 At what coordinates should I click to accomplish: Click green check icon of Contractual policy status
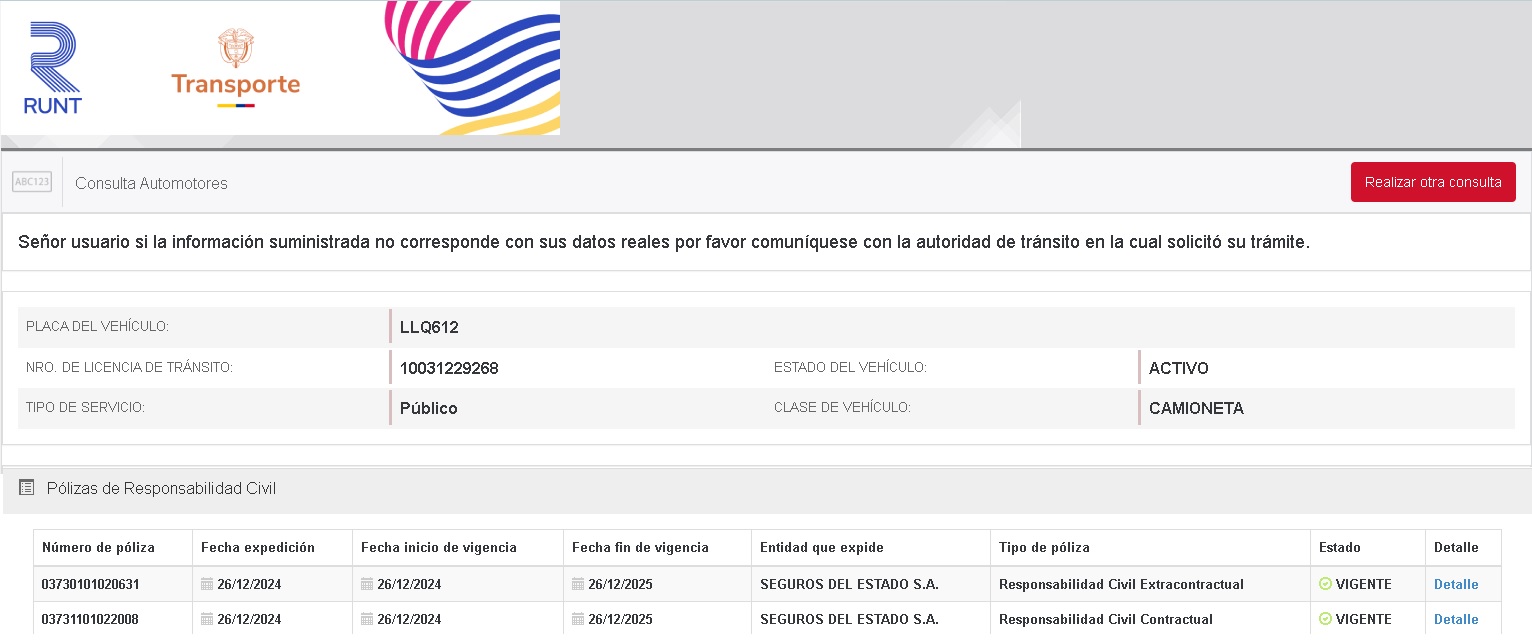click(1325, 619)
